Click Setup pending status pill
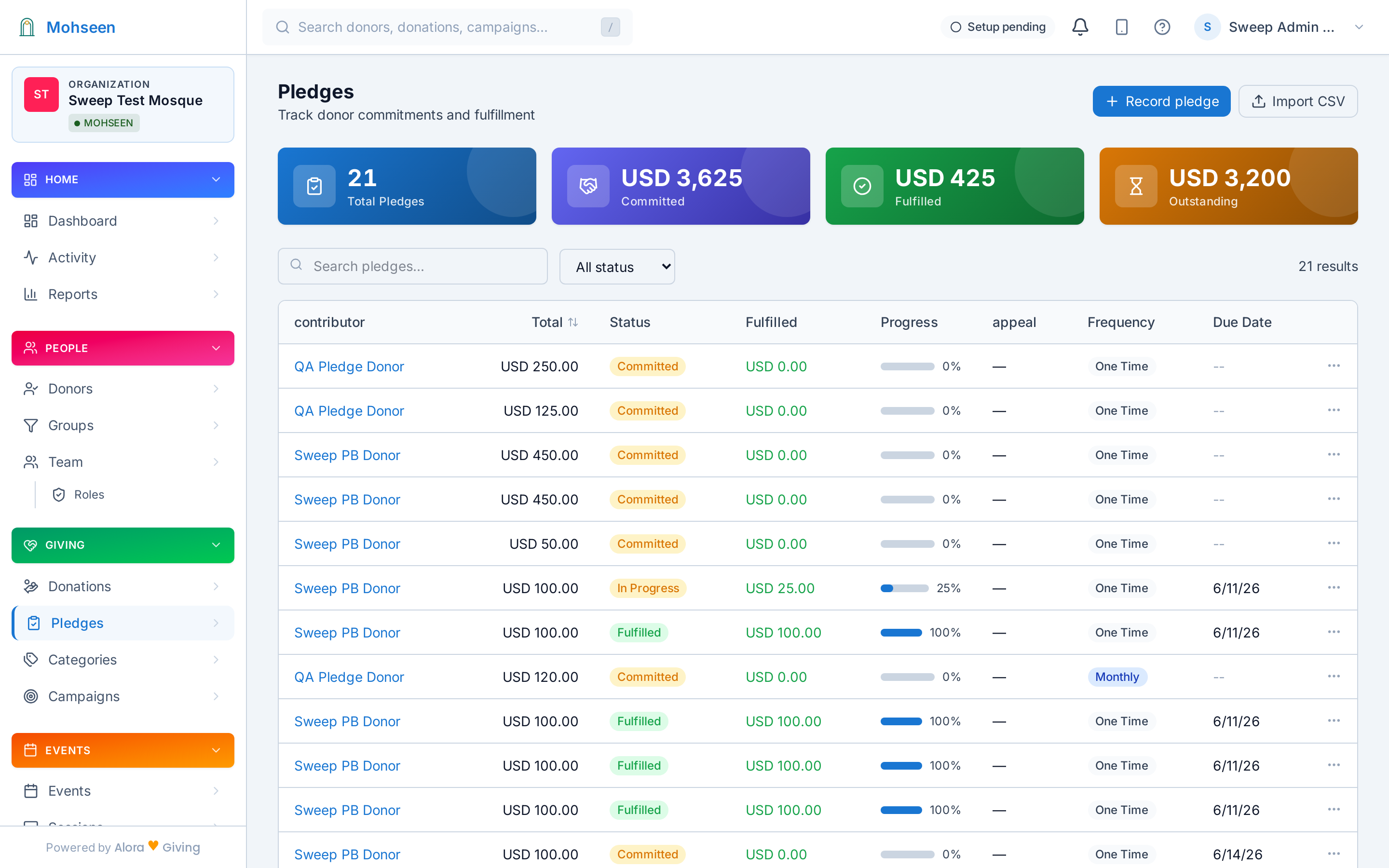 [997, 27]
